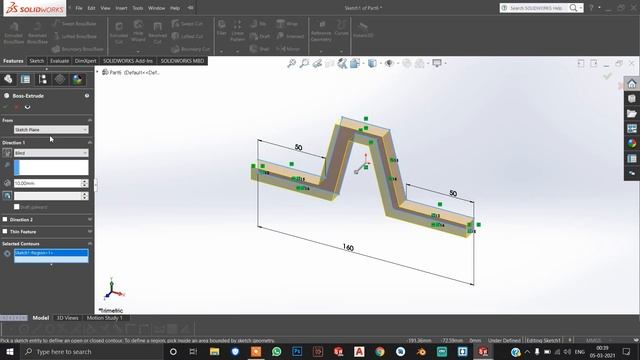The height and width of the screenshot is (360, 640).
Task: Open the Blind end condition dropdown
Action: pyautogui.click(x=51, y=153)
